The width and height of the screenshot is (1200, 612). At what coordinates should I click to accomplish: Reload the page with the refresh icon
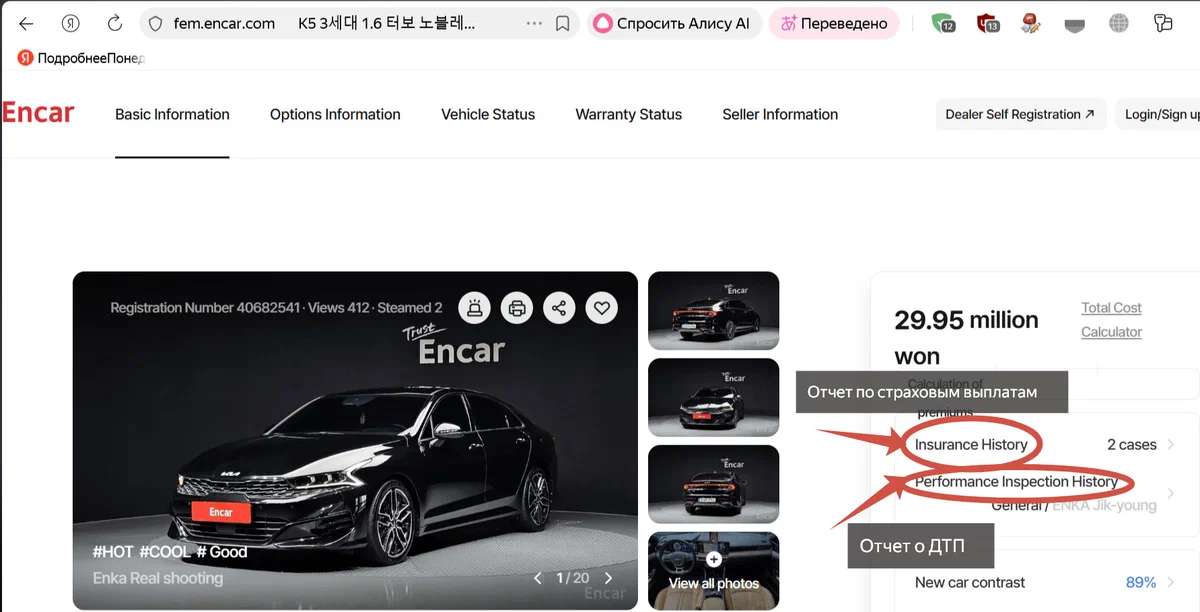coord(114,23)
